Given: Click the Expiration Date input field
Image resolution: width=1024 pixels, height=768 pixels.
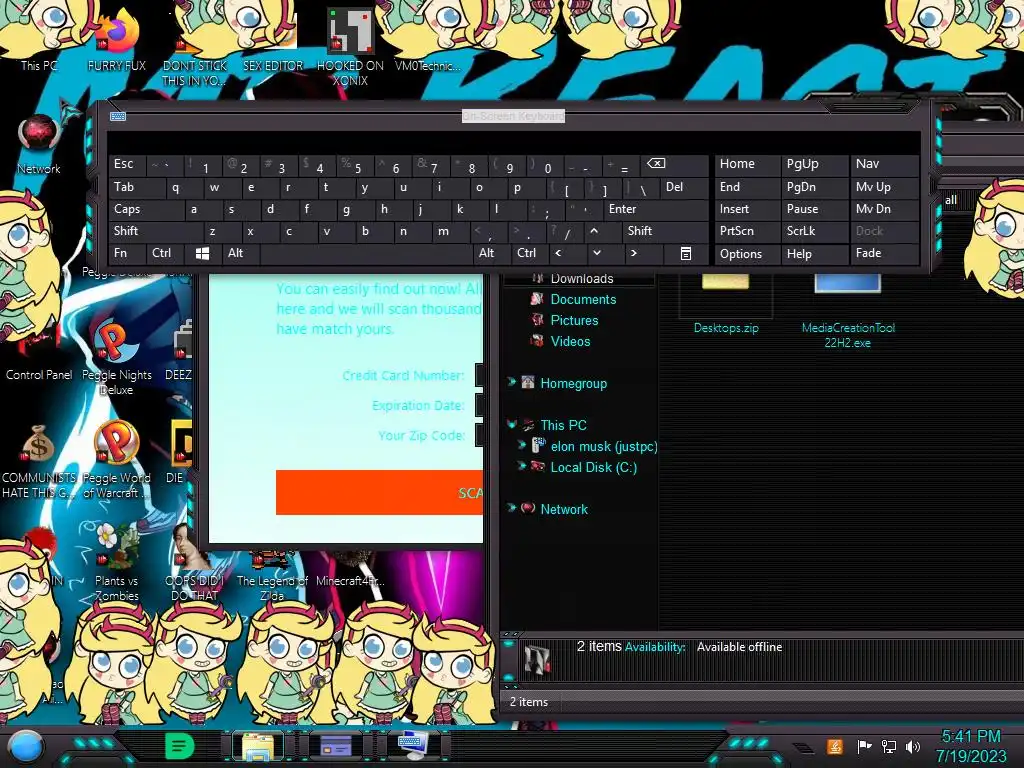Looking at the screenshot, I should [x=479, y=405].
